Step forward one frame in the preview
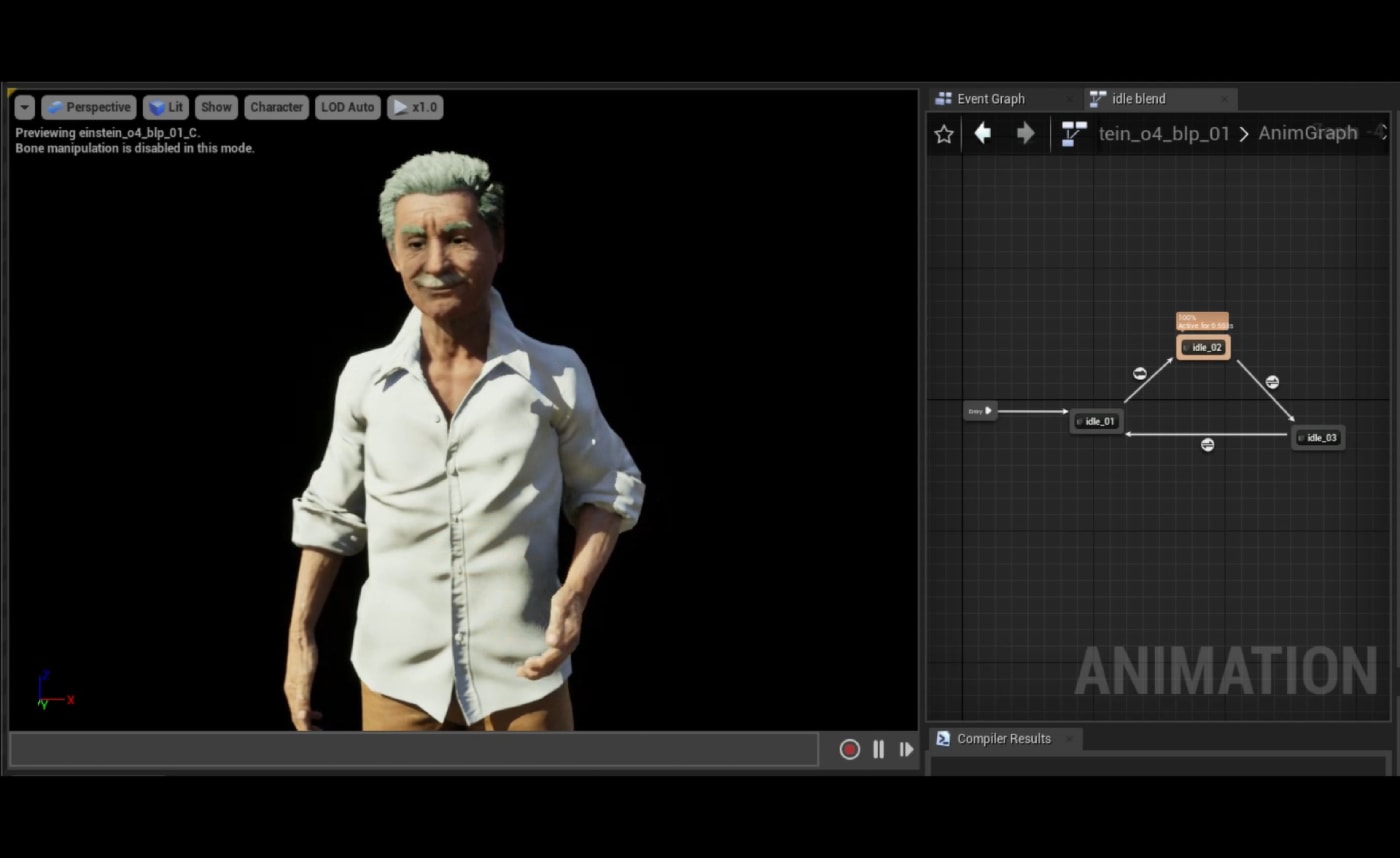The height and width of the screenshot is (858, 1400). (x=906, y=749)
